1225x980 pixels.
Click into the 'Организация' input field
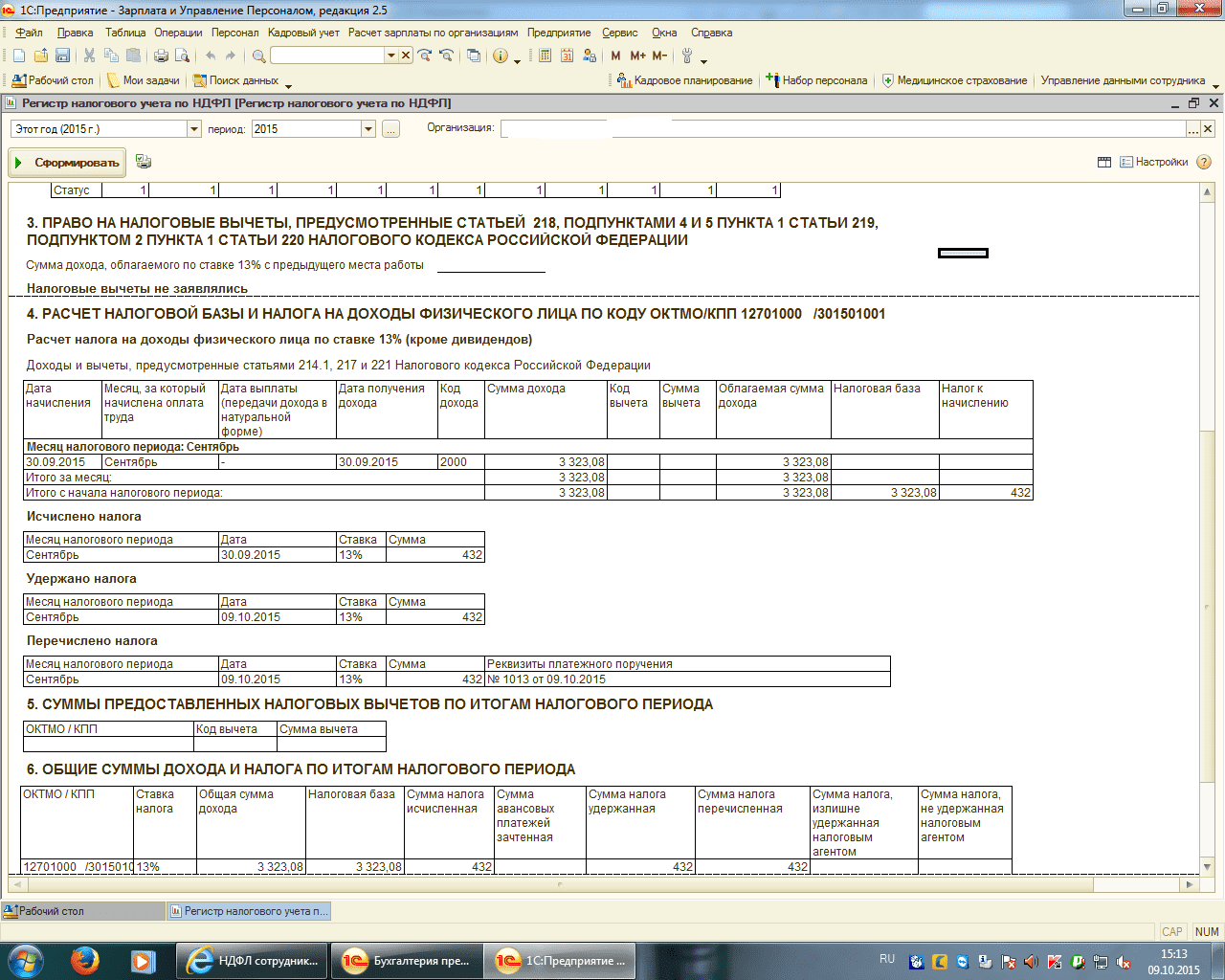842,129
